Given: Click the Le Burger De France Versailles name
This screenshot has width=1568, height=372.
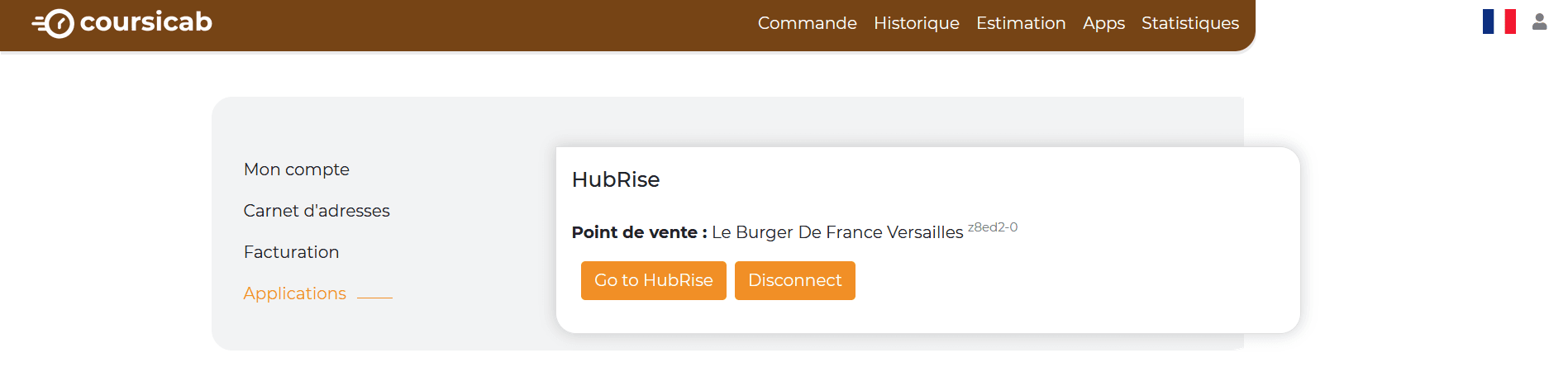Looking at the screenshot, I should 837,232.
